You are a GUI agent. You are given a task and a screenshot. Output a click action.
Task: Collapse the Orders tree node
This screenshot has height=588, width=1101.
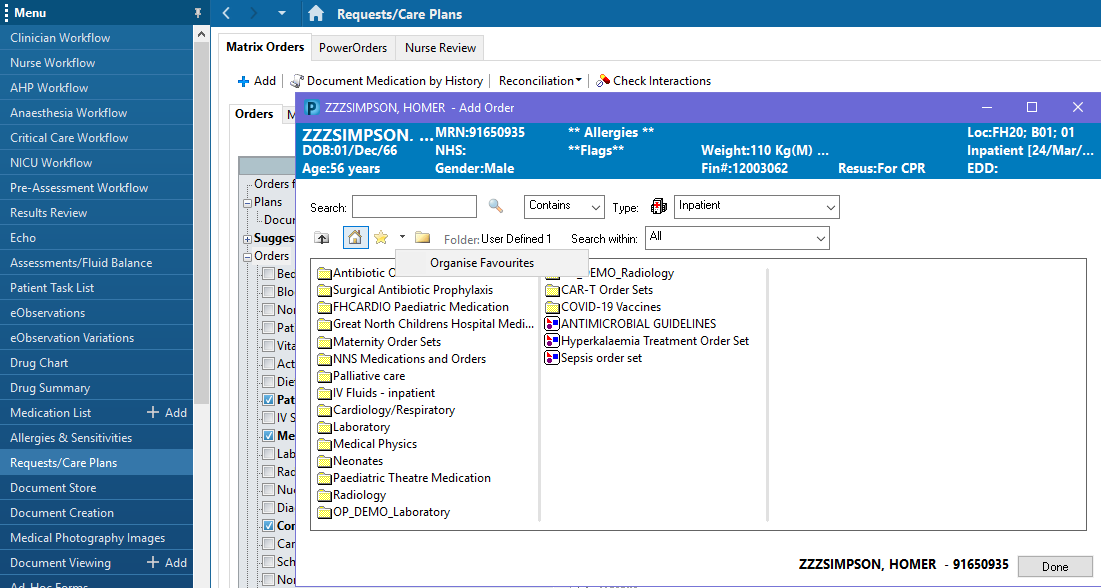pos(247,257)
